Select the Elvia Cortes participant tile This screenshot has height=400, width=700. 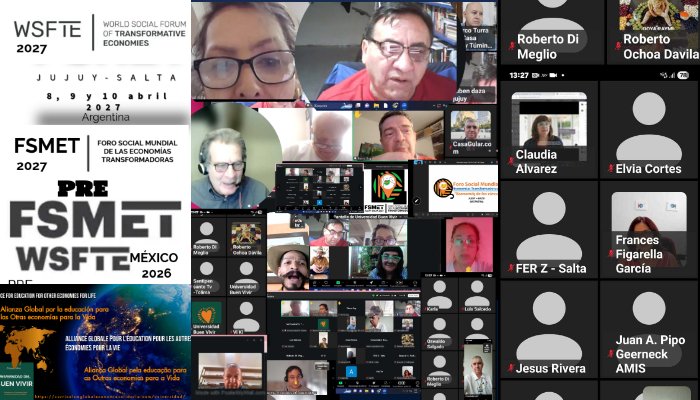649,130
